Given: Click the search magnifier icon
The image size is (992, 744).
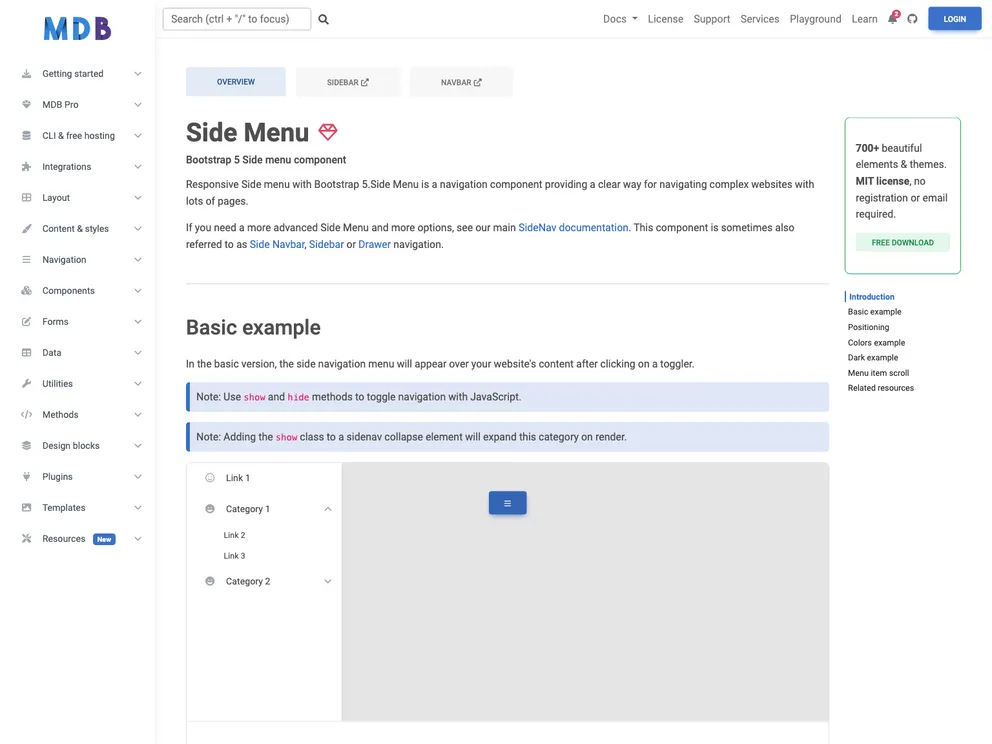Looking at the screenshot, I should point(322,18).
